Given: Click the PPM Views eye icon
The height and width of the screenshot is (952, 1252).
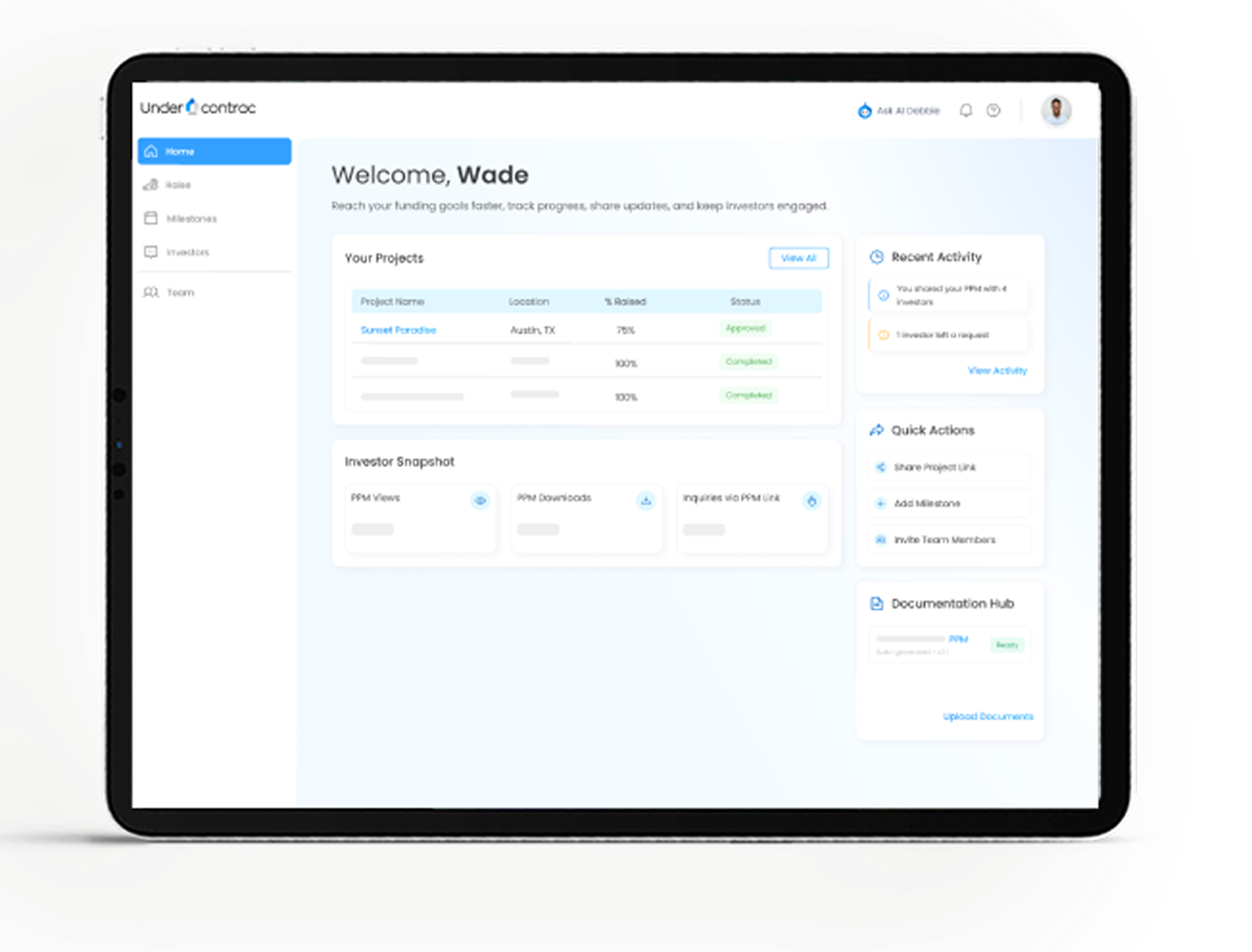Looking at the screenshot, I should [480, 500].
